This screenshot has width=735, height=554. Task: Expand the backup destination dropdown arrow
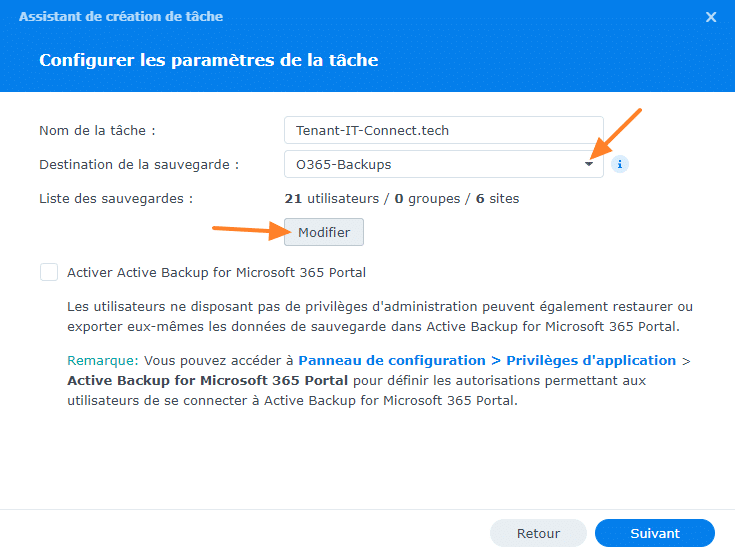[x=589, y=164]
